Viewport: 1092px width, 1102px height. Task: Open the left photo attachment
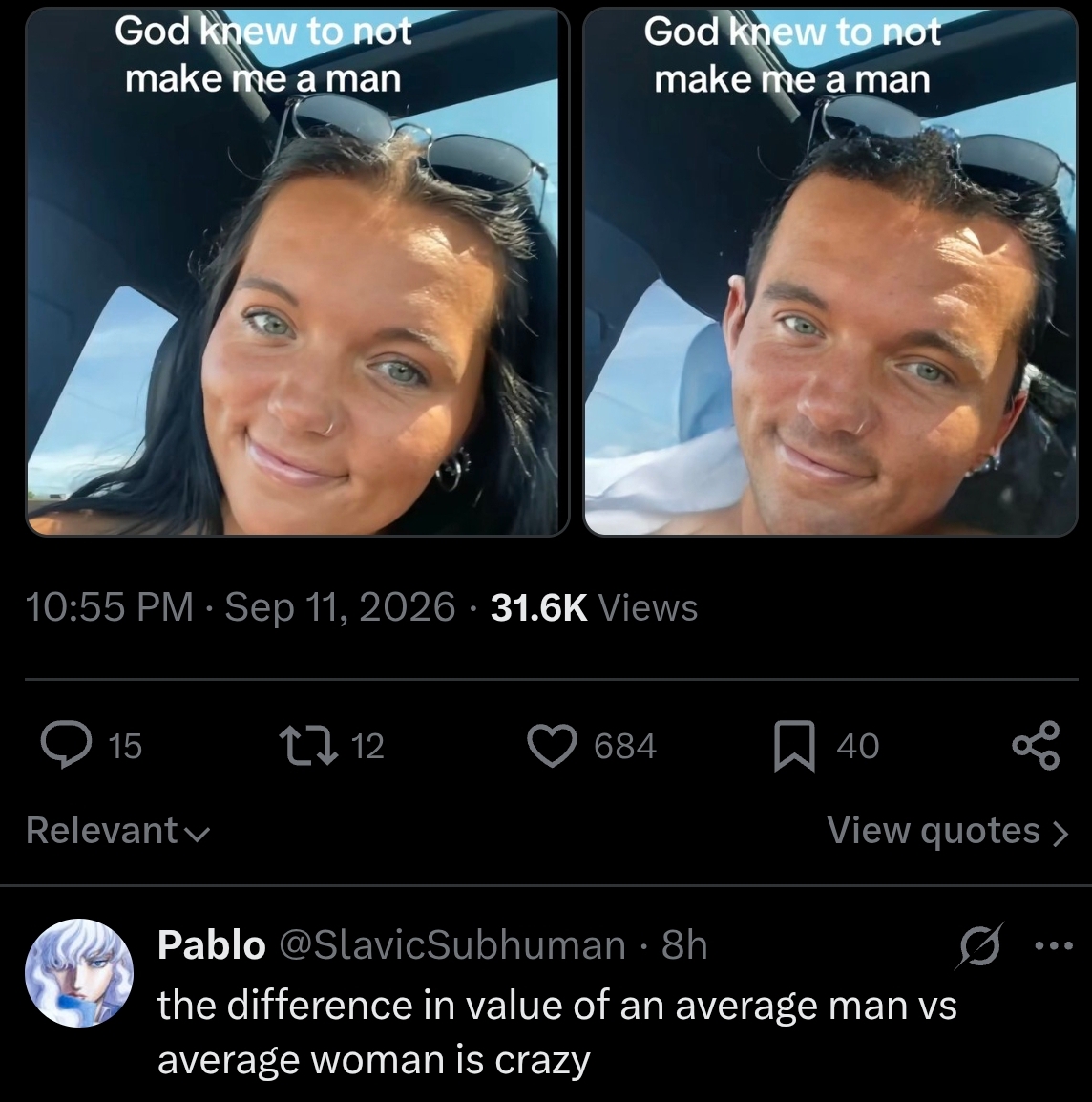pos(297,271)
